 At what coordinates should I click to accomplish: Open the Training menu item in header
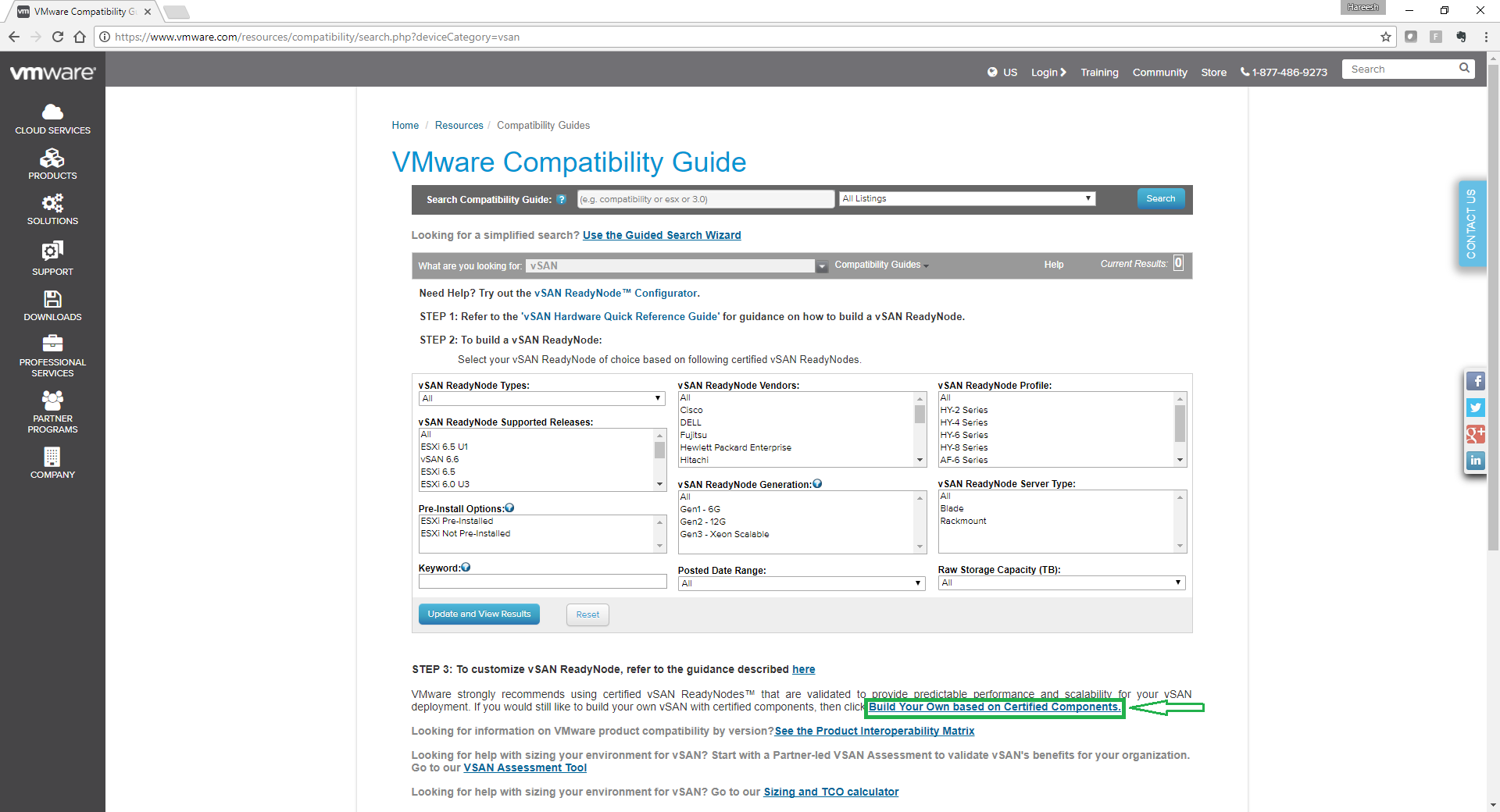tap(1099, 73)
